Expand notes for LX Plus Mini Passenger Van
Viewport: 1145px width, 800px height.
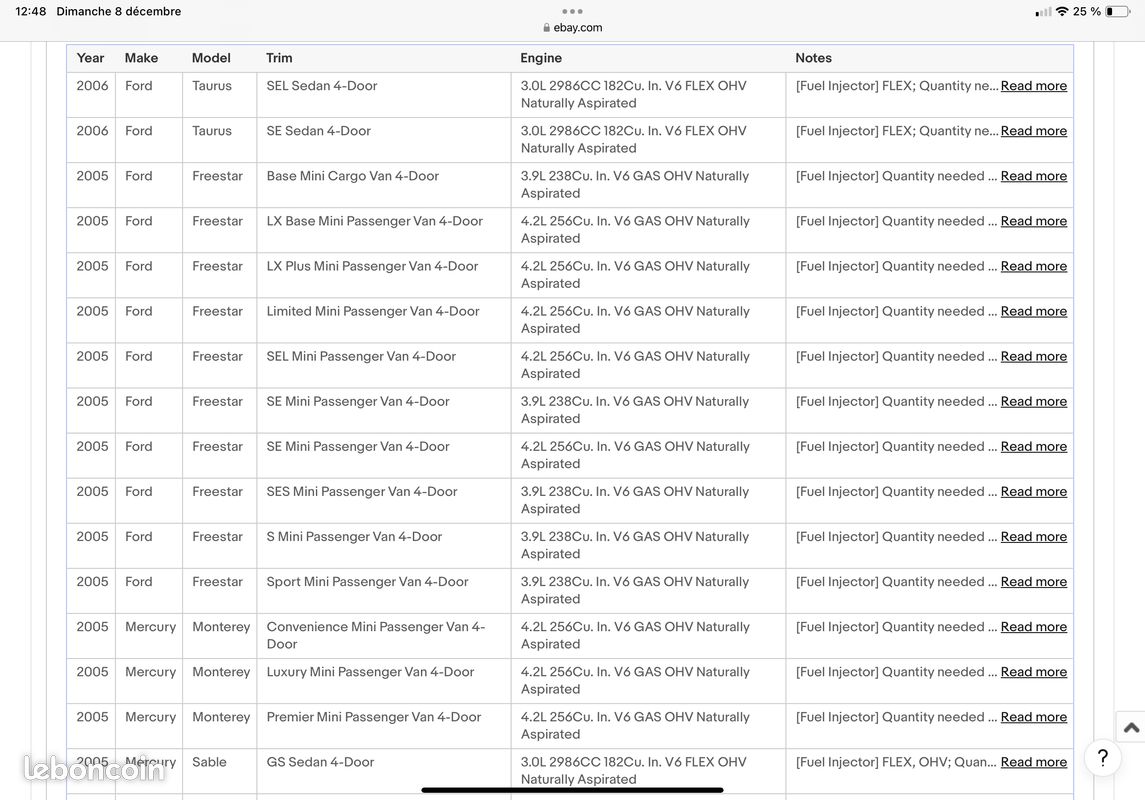click(1033, 266)
